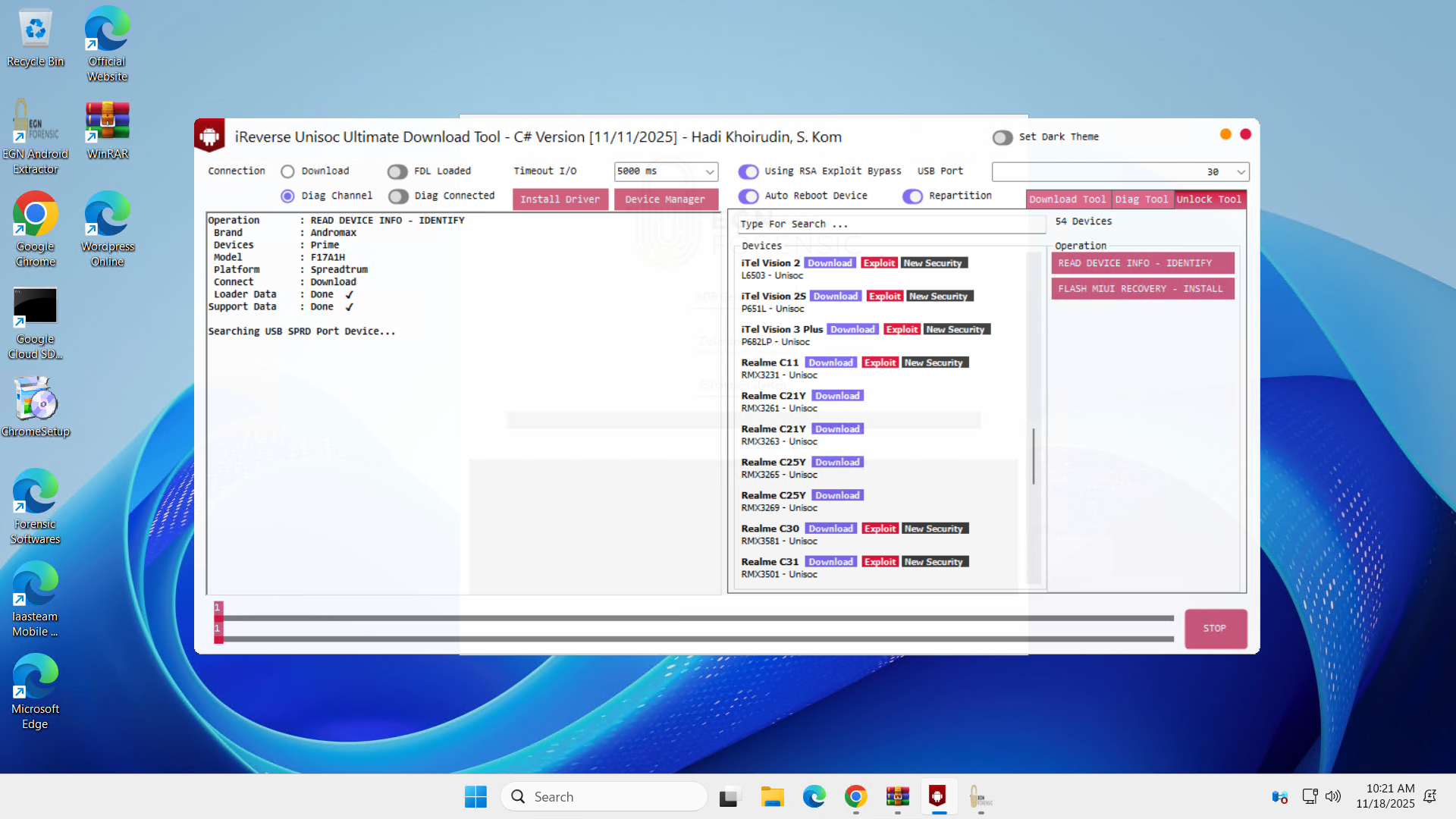Switch to the Download Tool tab
The image size is (1456, 819).
pos(1067,199)
